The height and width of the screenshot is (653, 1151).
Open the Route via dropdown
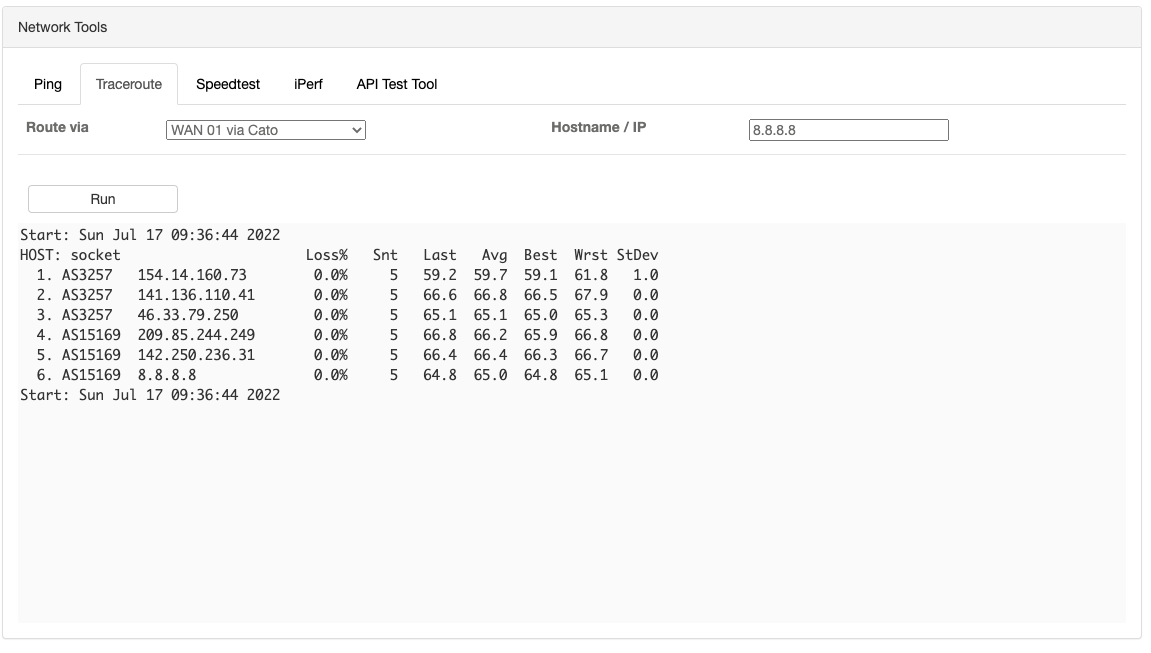[266, 130]
